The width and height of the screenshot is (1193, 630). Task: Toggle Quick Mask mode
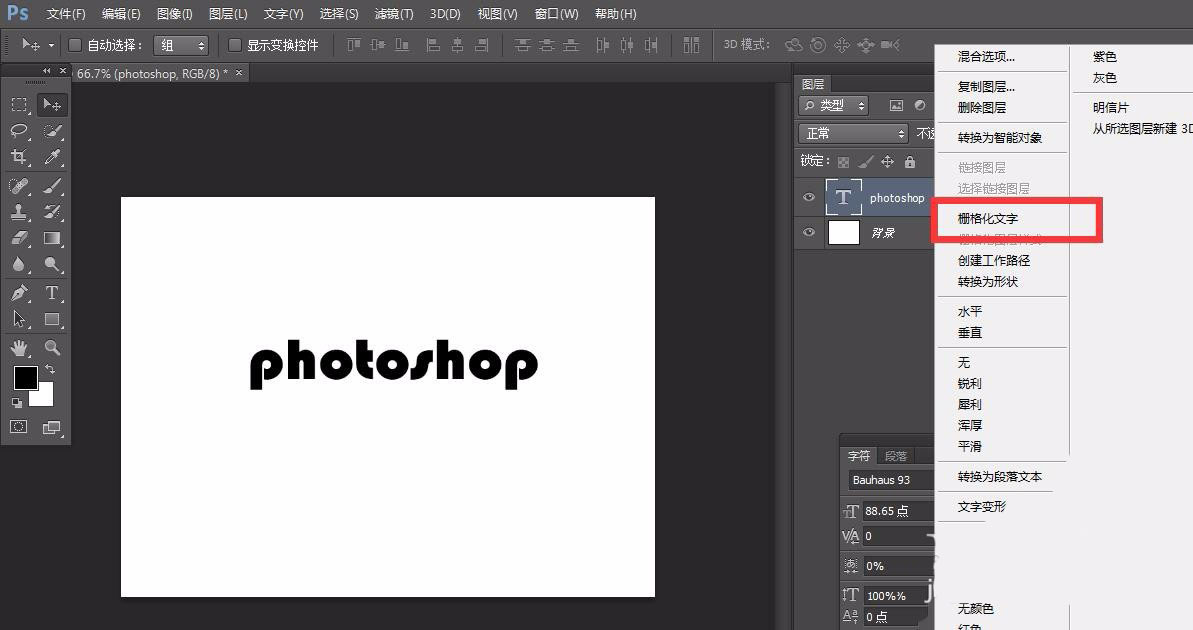[x=19, y=427]
